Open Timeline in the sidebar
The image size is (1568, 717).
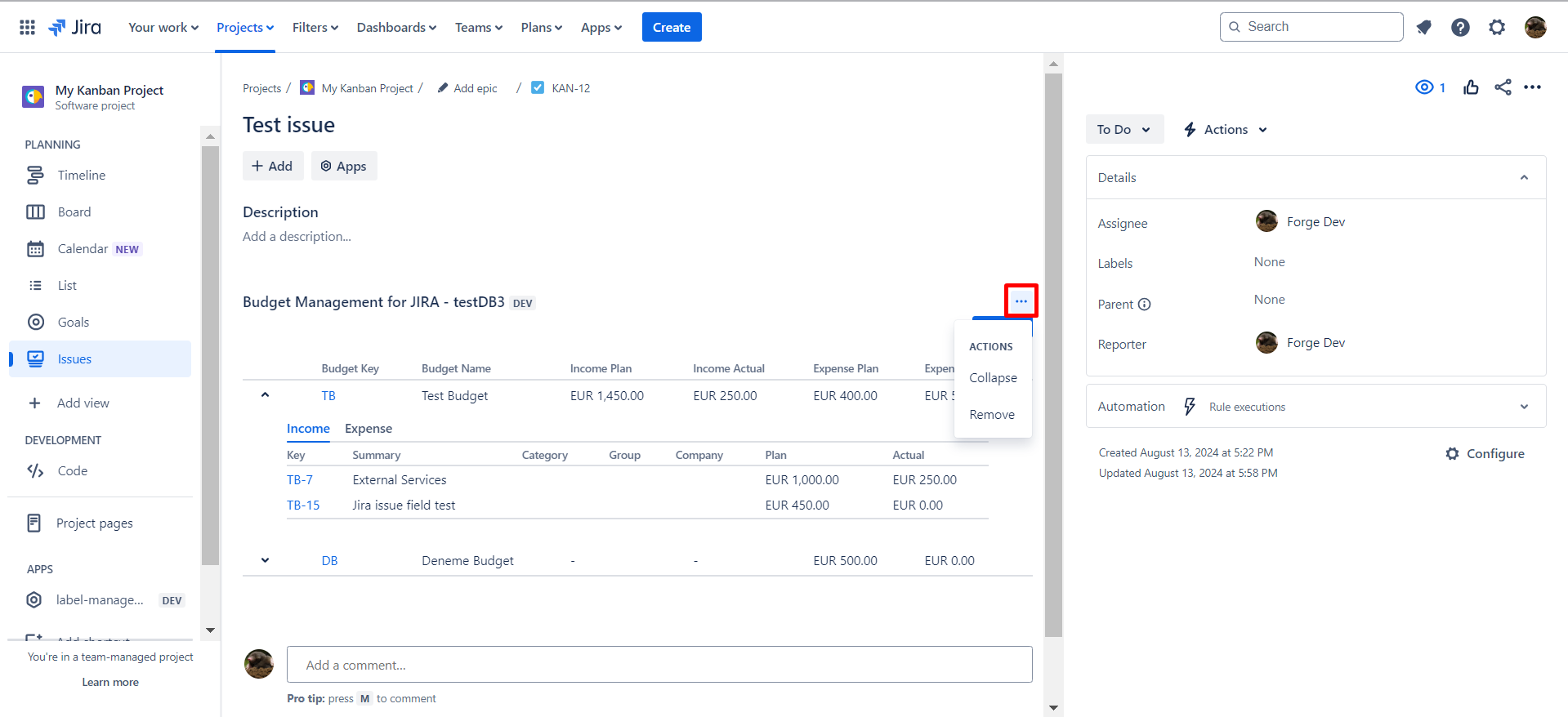(x=100, y=175)
